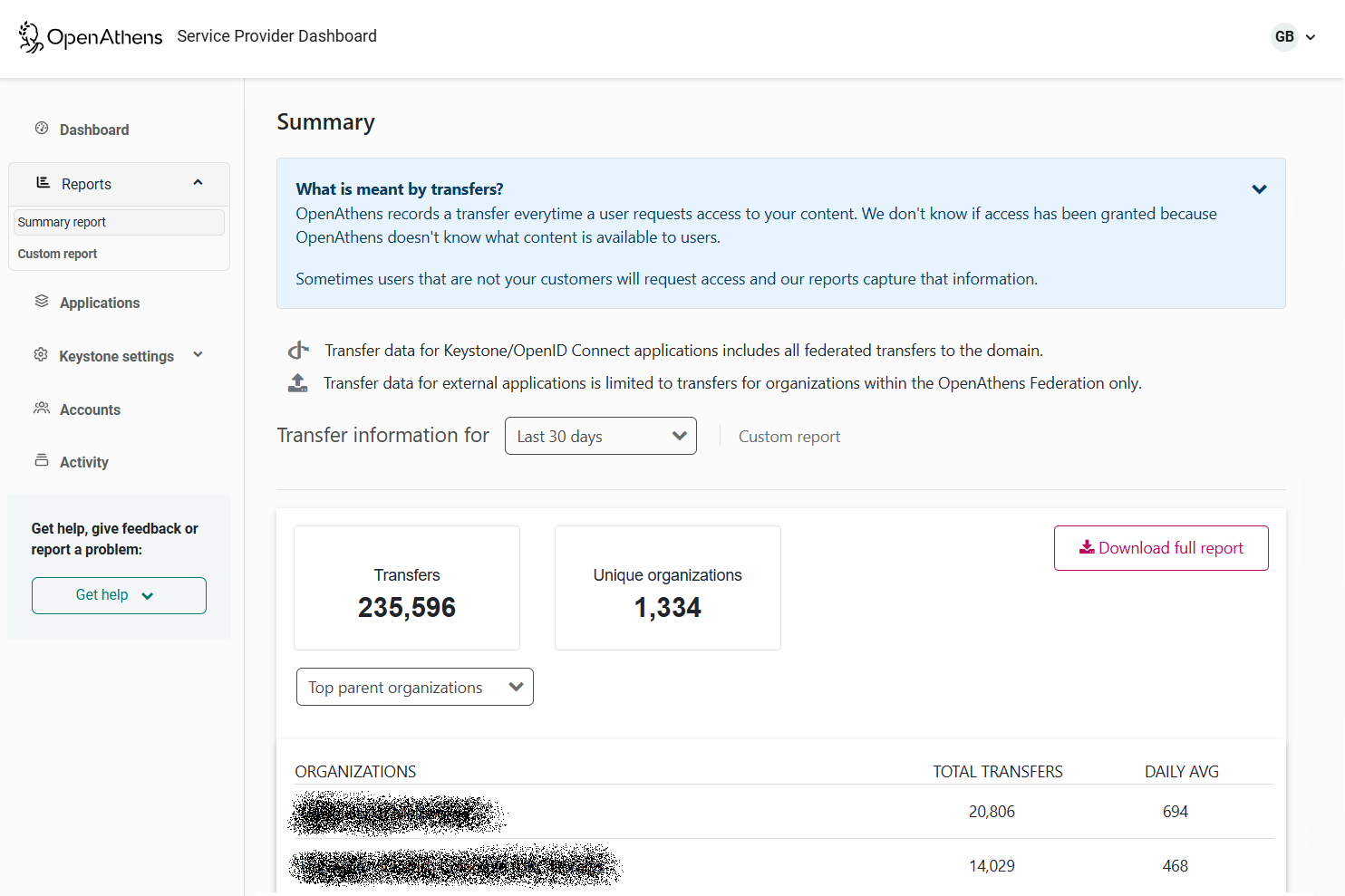The height and width of the screenshot is (896, 1345).
Task: Expand the Keystone settings submenu
Action: click(198, 355)
